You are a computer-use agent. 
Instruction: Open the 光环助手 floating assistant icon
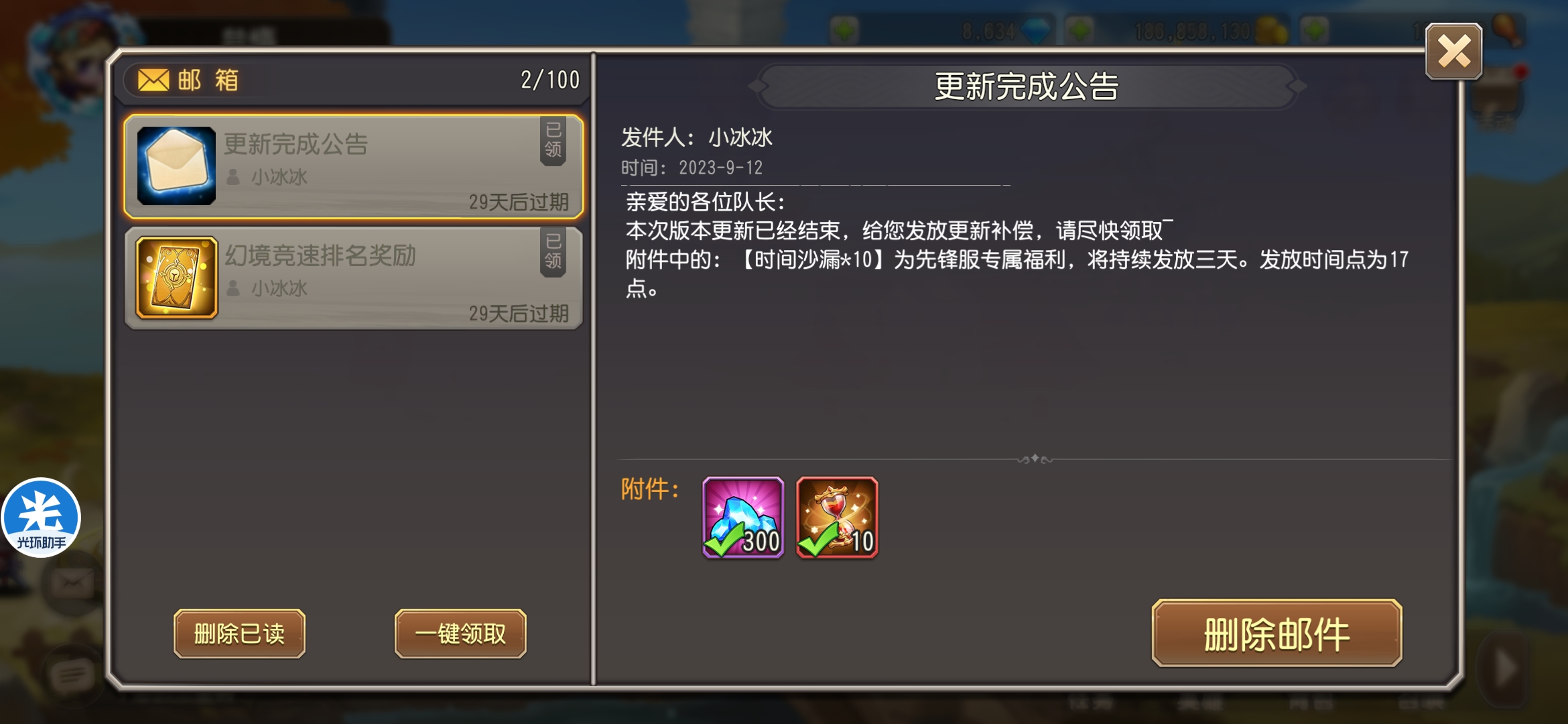pyautogui.click(x=41, y=517)
